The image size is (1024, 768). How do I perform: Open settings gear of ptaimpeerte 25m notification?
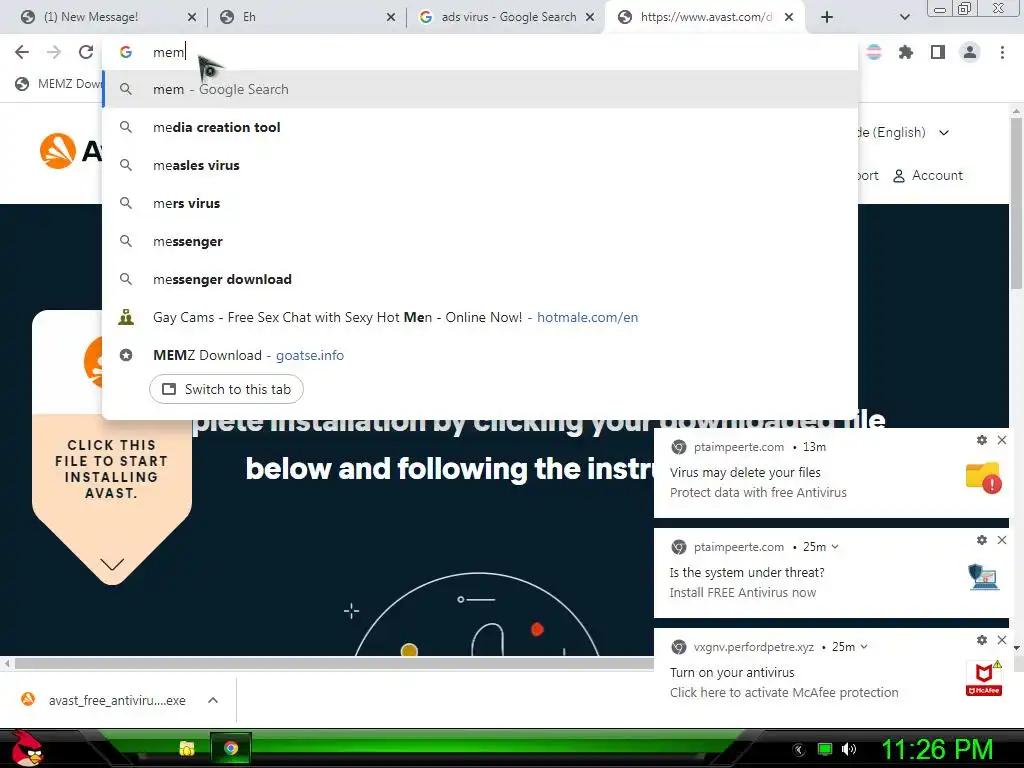982,540
